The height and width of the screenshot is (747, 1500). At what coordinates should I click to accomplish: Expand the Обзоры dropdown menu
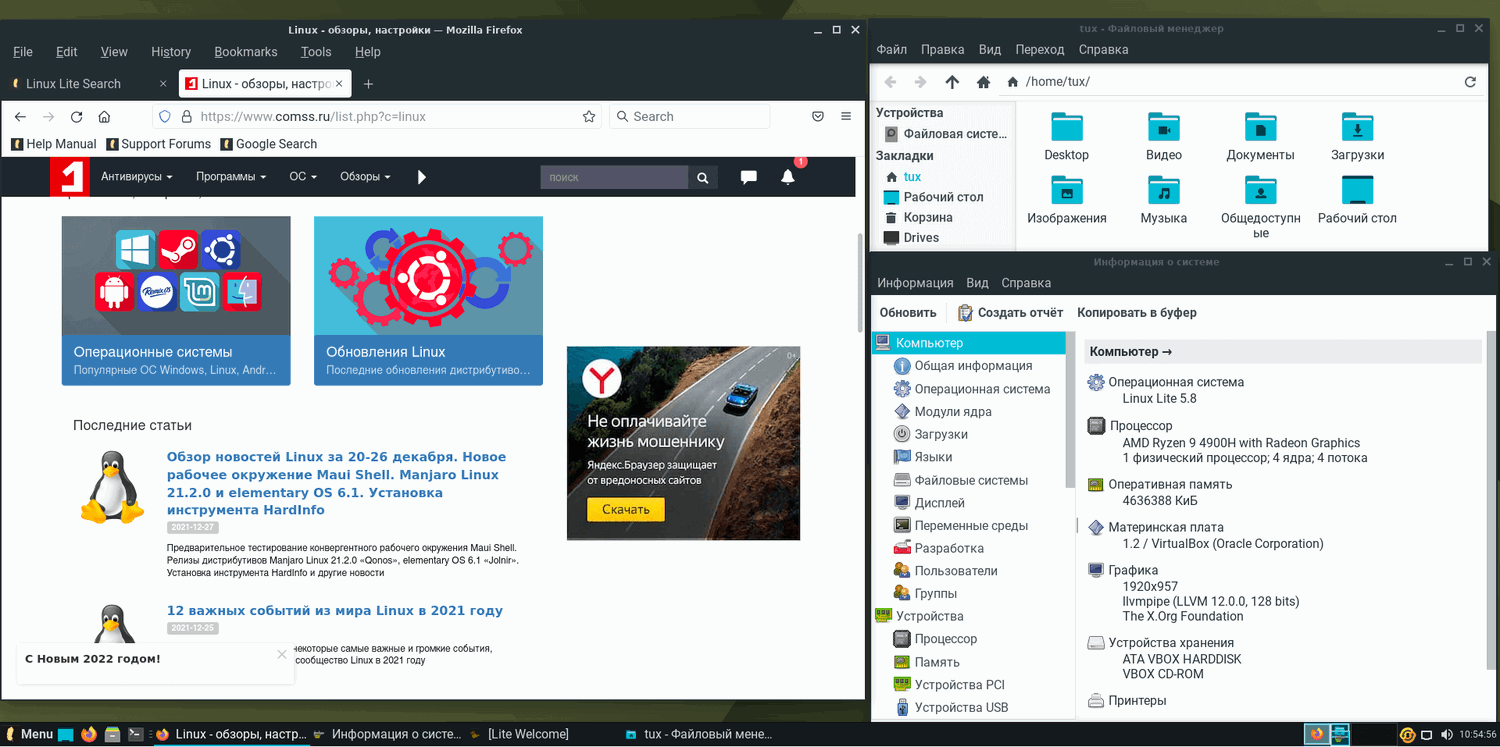tap(365, 177)
